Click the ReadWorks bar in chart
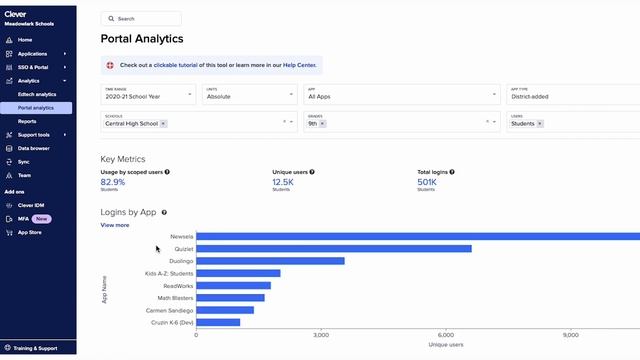640x360 pixels. coord(233,286)
